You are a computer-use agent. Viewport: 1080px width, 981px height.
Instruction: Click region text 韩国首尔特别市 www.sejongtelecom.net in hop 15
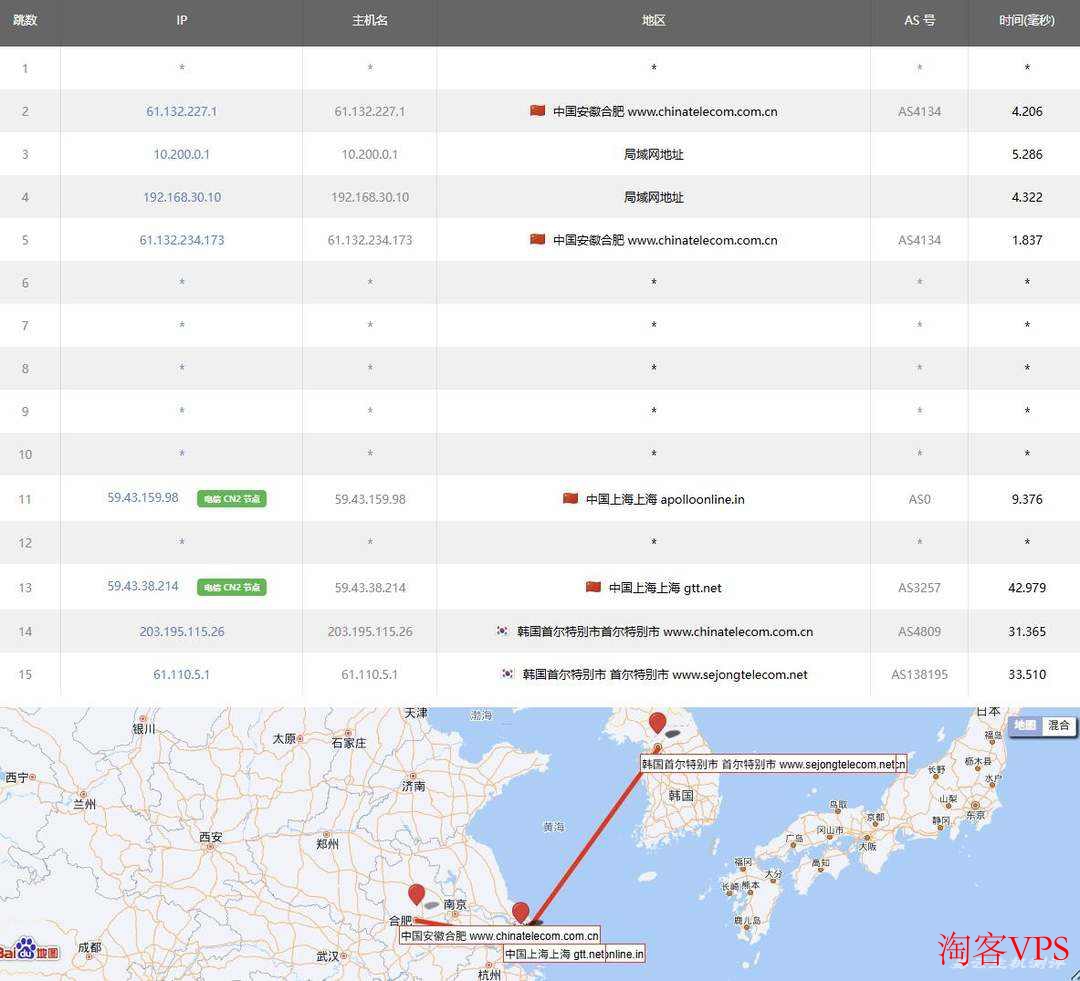click(x=665, y=674)
